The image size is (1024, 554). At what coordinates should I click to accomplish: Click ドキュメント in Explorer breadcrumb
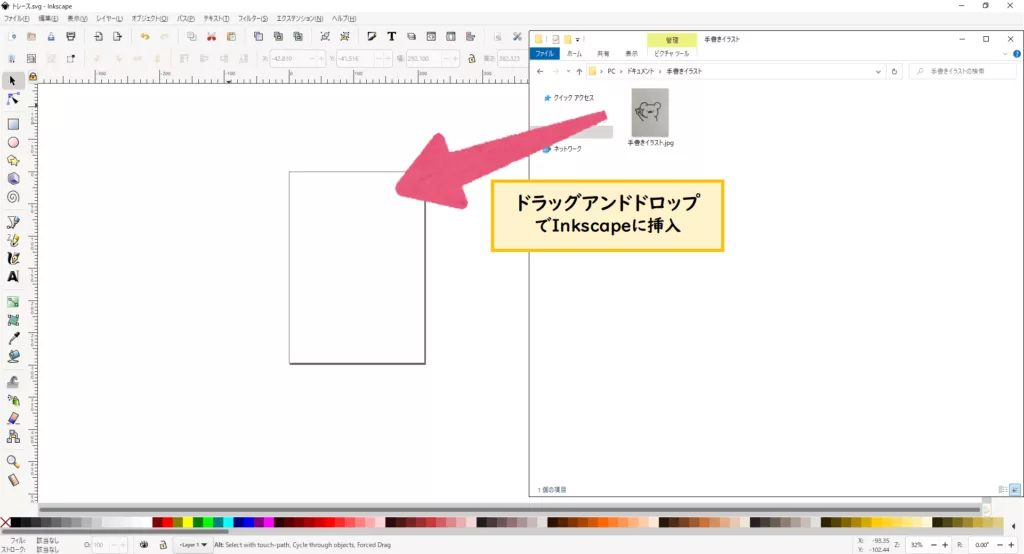tap(640, 71)
